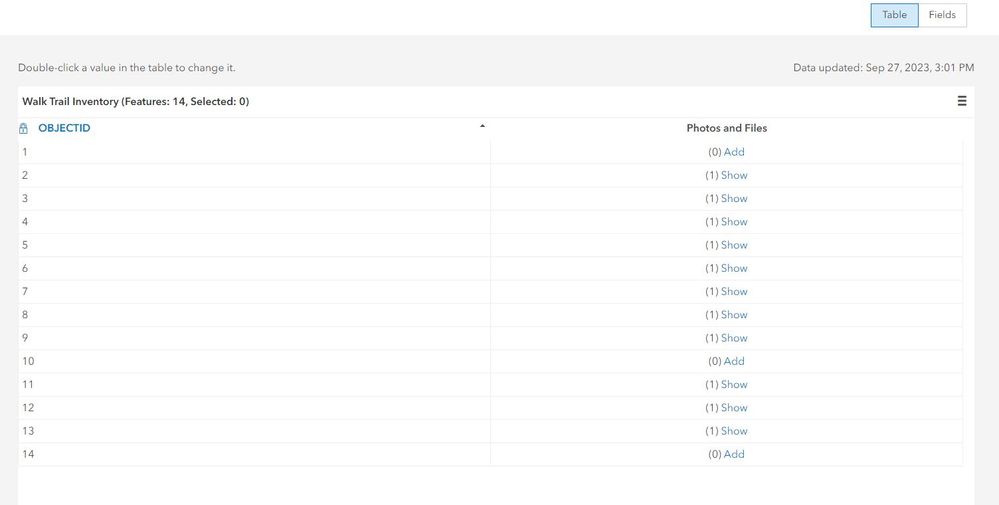Click the Photos and Files column header

pyautogui.click(x=726, y=128)
